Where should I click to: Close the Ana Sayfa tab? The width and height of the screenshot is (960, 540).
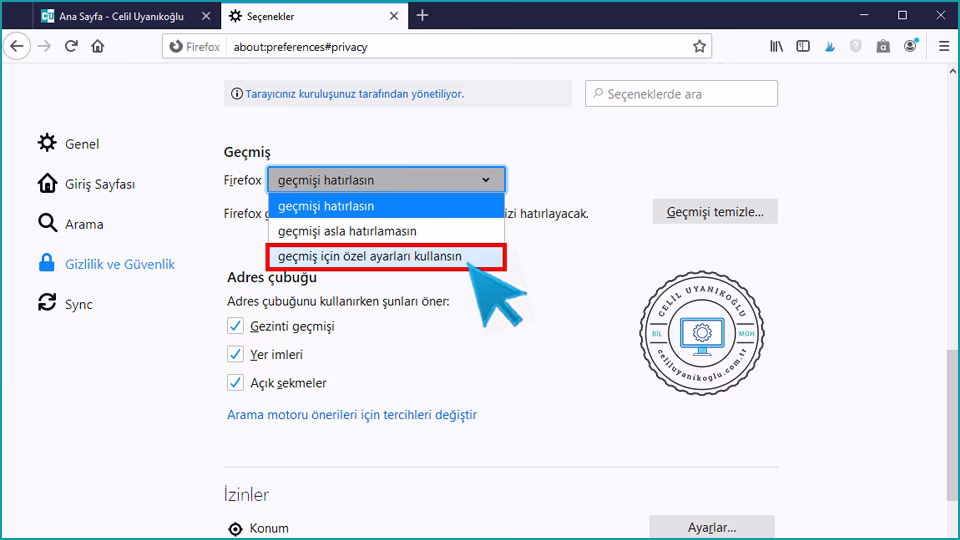206,17
